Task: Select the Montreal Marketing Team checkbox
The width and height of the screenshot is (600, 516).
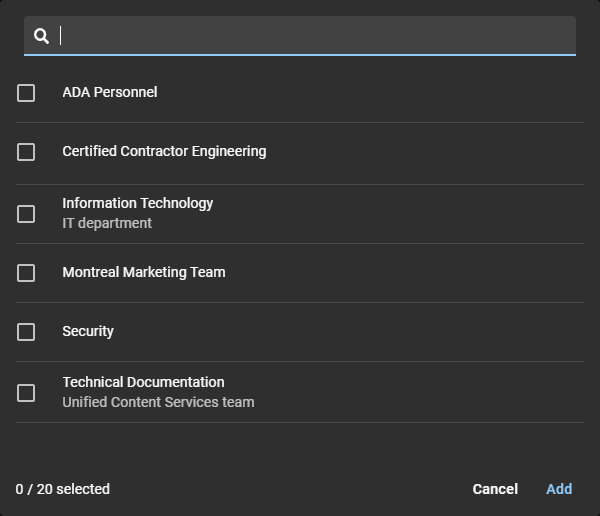Action: (x=26, y=273)
